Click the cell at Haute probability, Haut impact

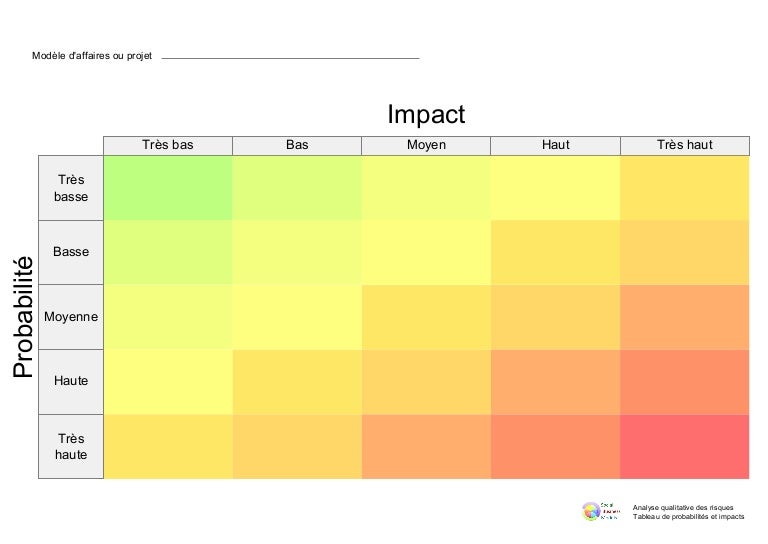point(555,381)
